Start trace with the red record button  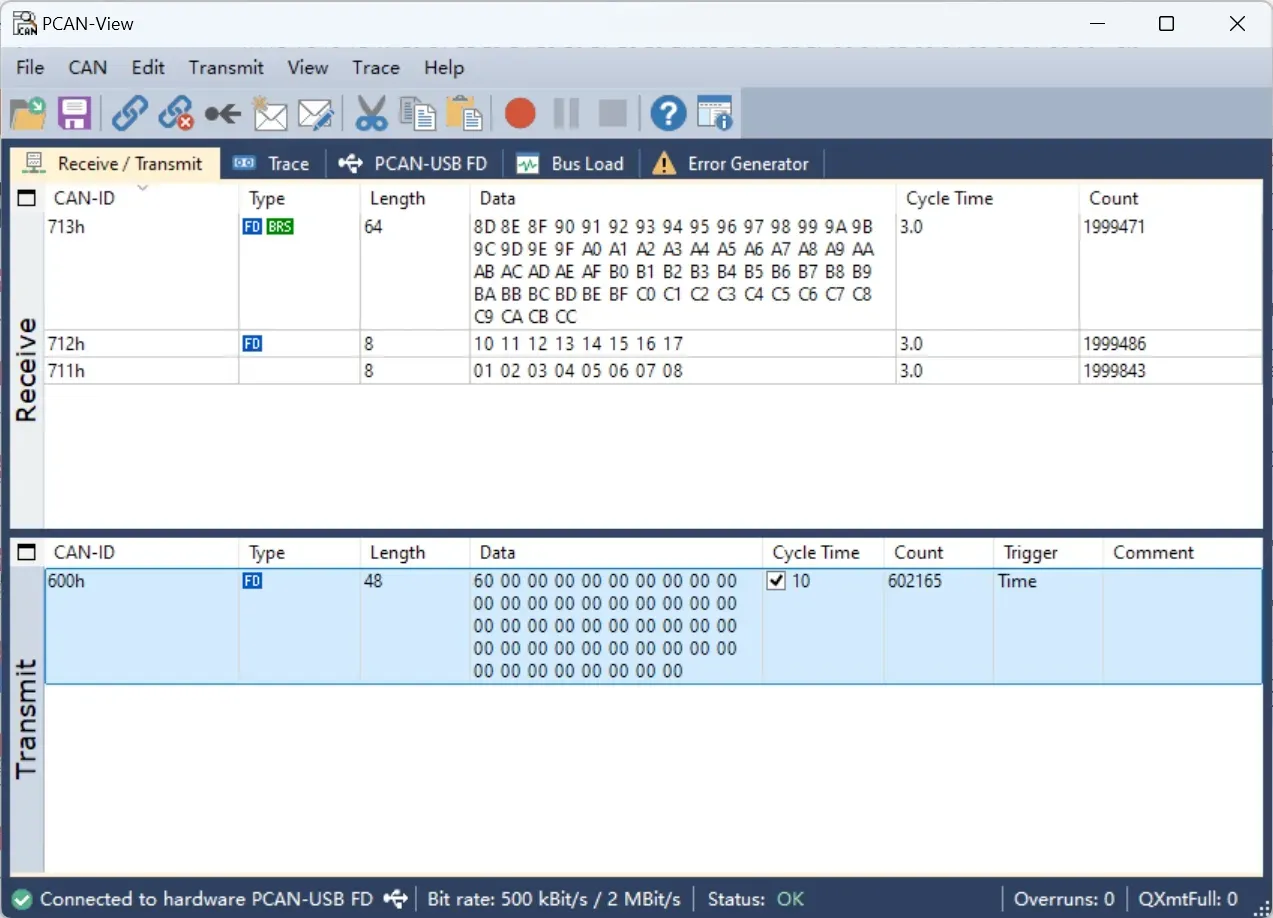pyautogui.click(x=520, y=113)
